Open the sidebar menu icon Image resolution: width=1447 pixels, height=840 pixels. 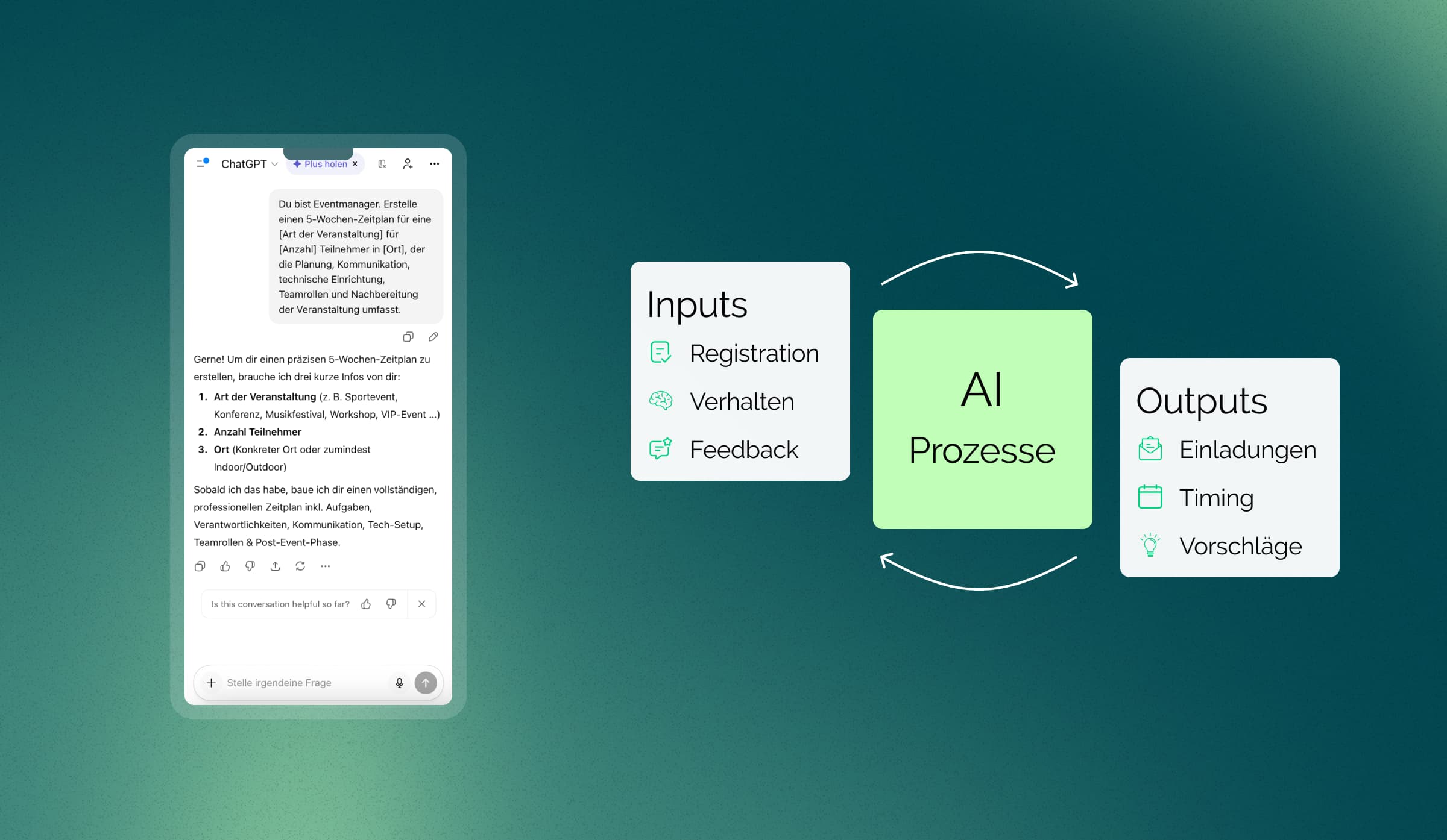(202, 163)
